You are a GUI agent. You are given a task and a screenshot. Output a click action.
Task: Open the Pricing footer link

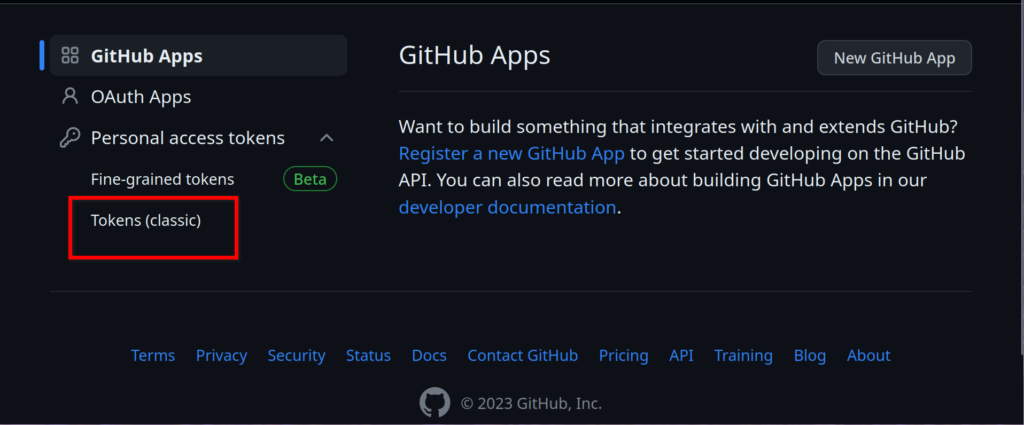tap(624, 355)
